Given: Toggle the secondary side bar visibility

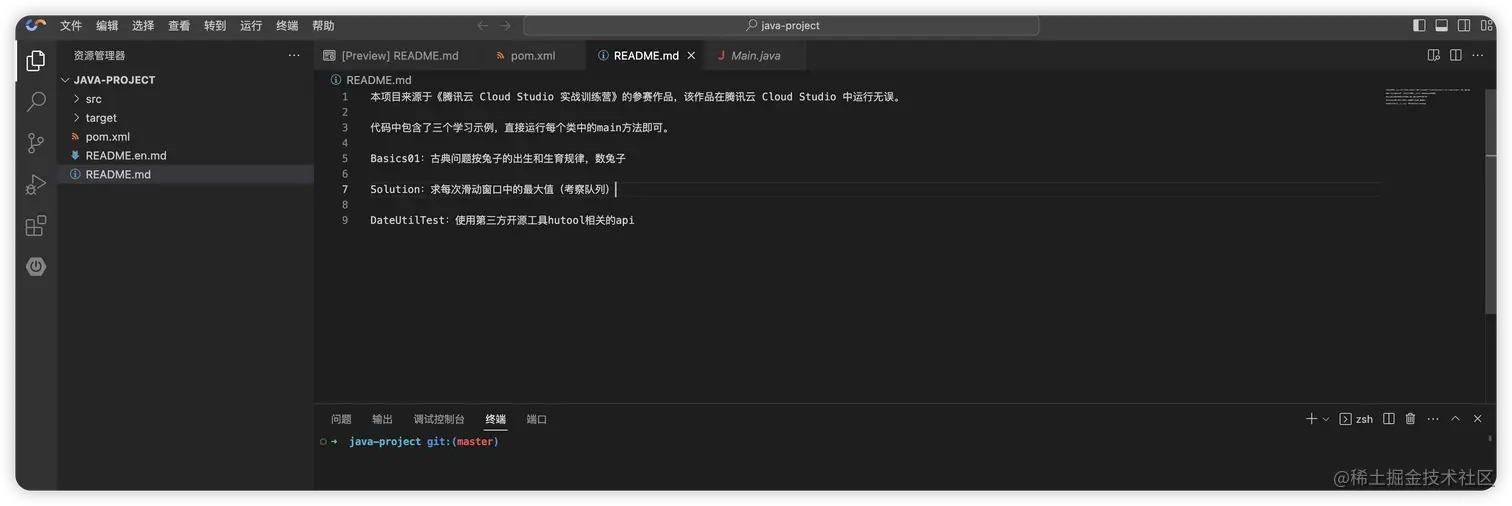Looking at the screenshot, I should 1463,25.
